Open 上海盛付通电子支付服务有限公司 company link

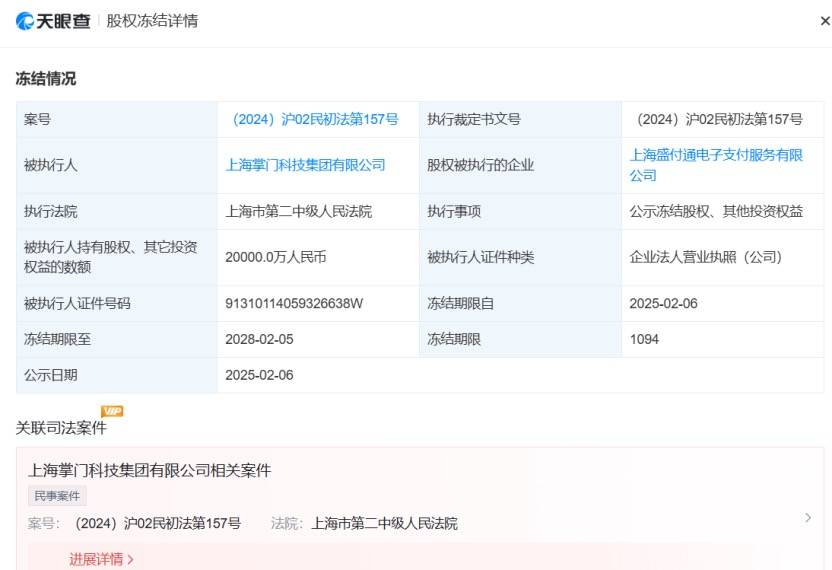coord(716,165)
